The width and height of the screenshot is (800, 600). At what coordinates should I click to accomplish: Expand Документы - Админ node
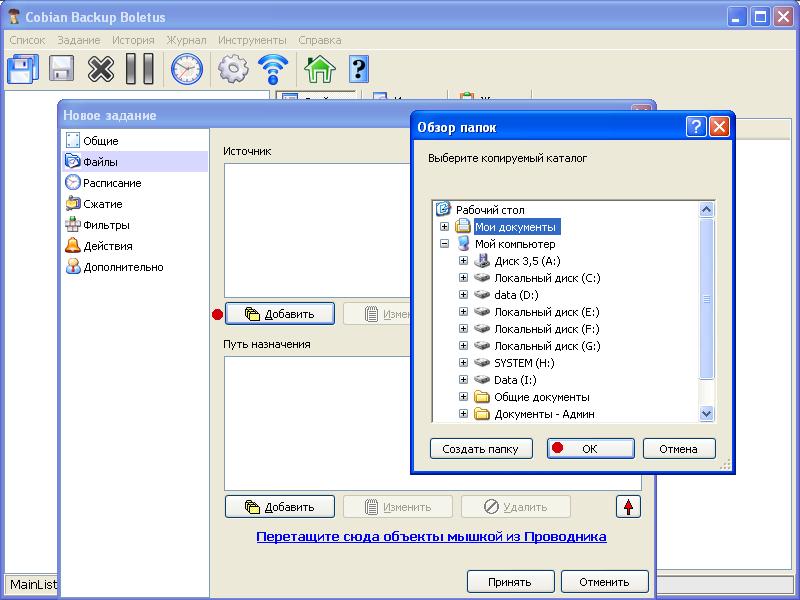point(463,413)
